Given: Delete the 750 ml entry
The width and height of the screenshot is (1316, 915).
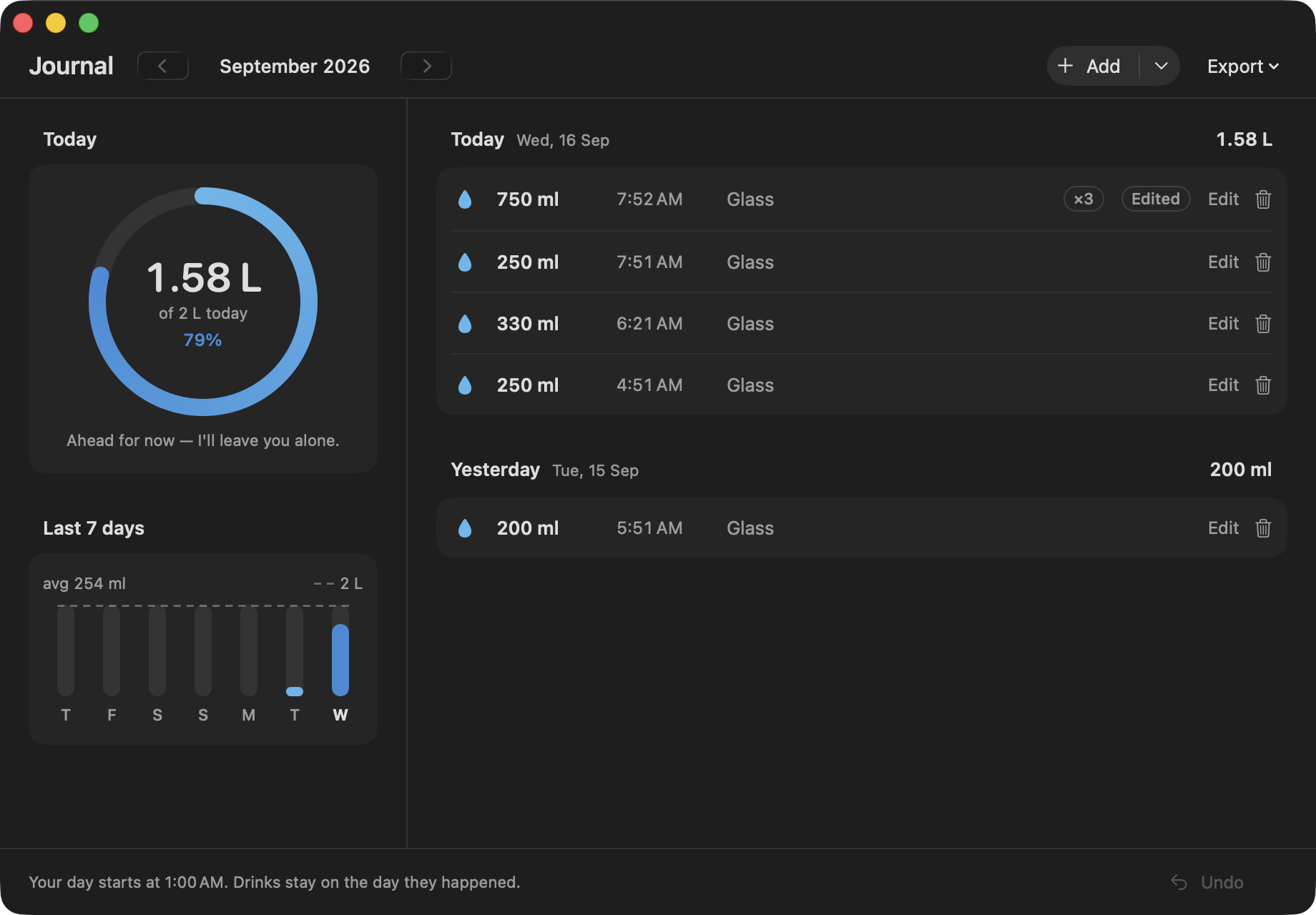Looking at the screenshot, I should (x=1263, y=199).
